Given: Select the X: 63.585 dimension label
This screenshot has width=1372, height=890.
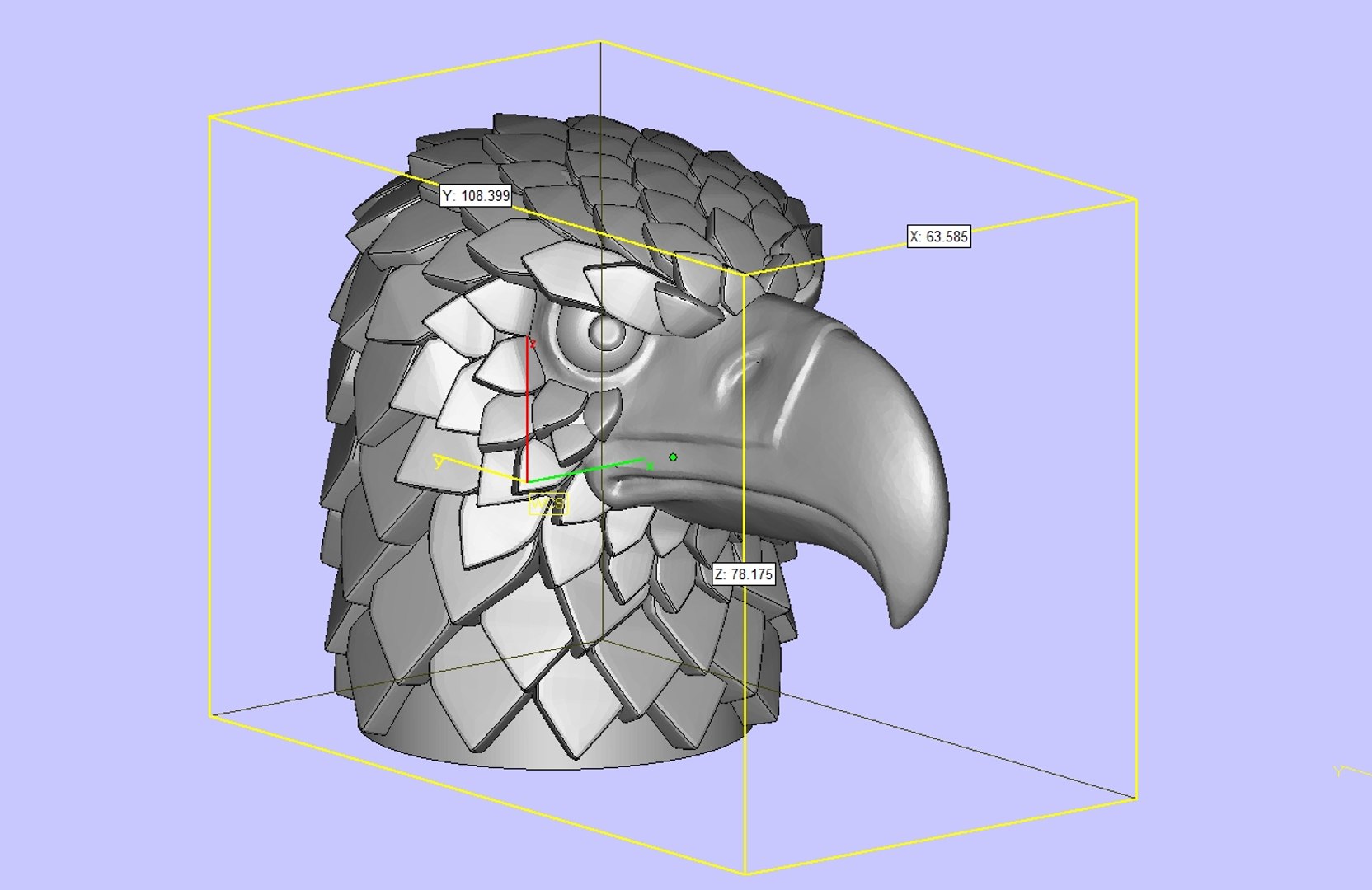Looking at the screenshot, I should click(x=938, y=237).
